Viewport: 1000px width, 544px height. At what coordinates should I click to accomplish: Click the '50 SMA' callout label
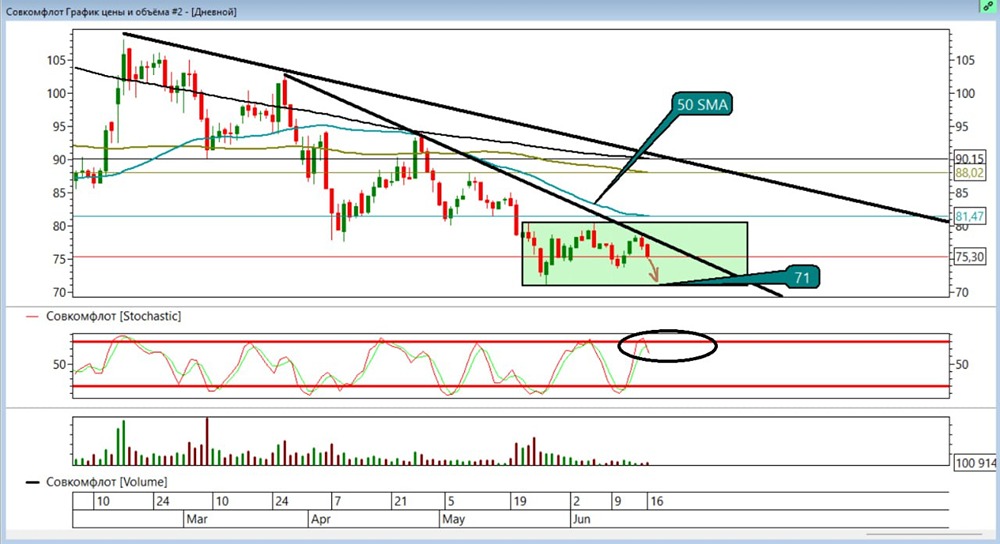click(702, 104)
